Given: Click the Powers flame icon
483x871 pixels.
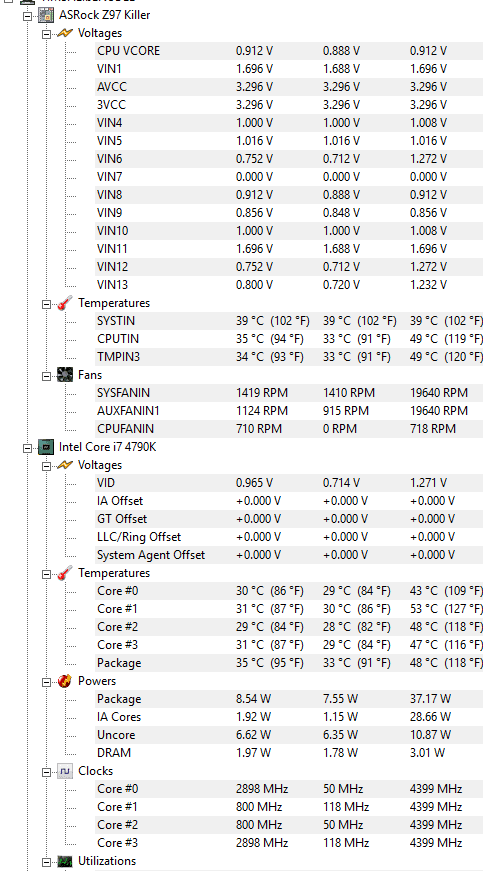Looking at the screenshot, I should pyautogui.click(x=65, y=681).
